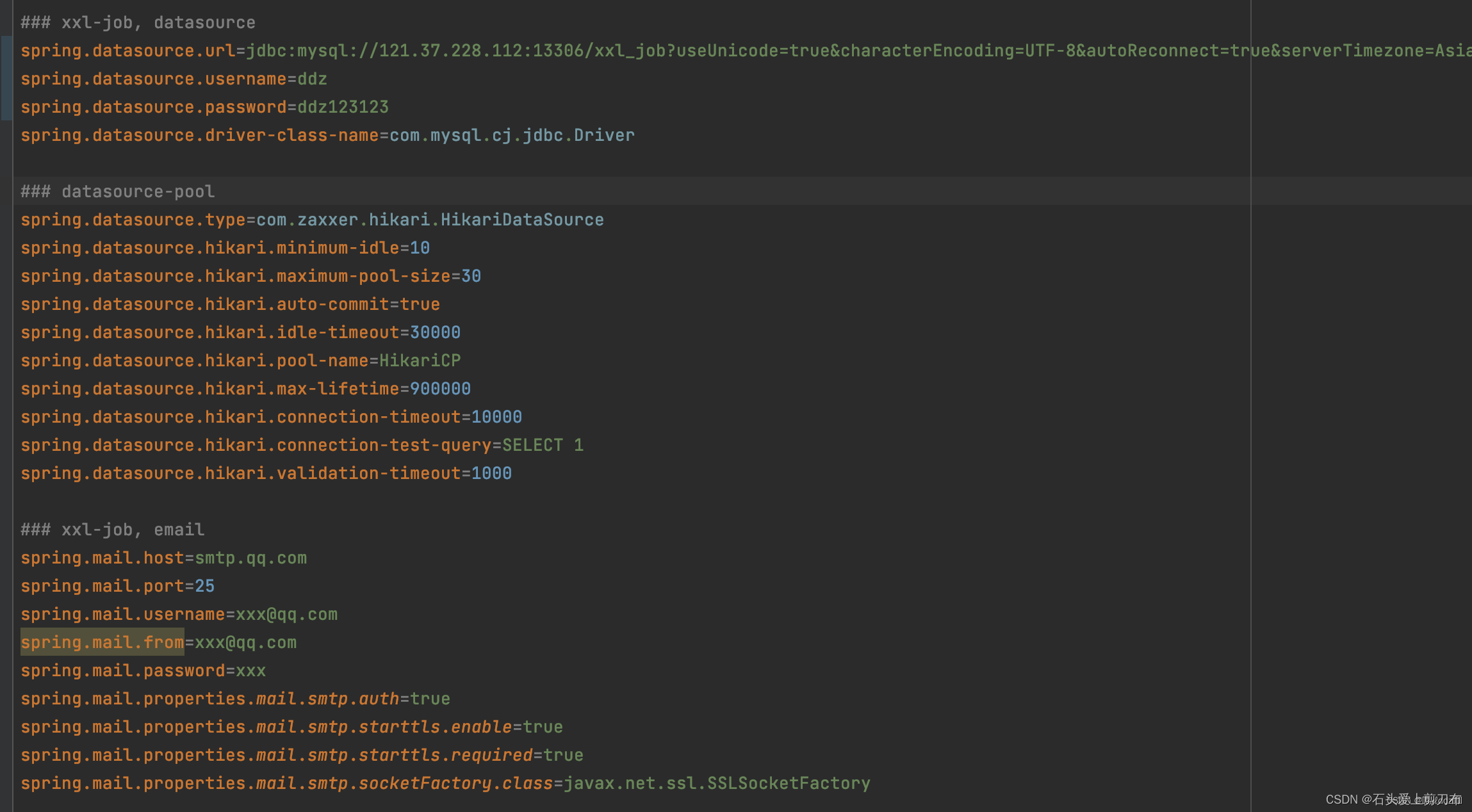Click the spring.datasource.url property key

point(127,51)
